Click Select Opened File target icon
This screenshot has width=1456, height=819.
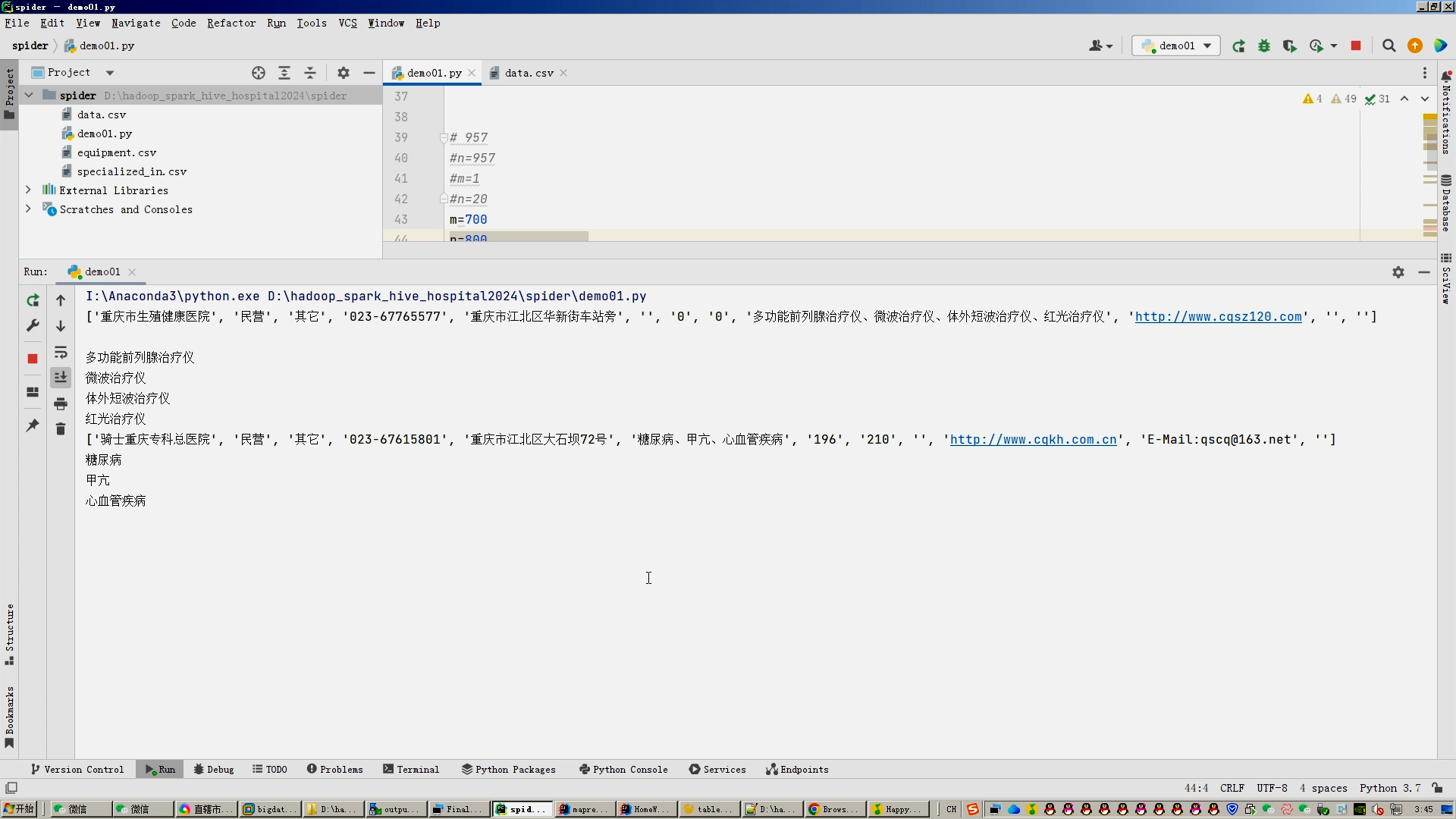point(259,73)
